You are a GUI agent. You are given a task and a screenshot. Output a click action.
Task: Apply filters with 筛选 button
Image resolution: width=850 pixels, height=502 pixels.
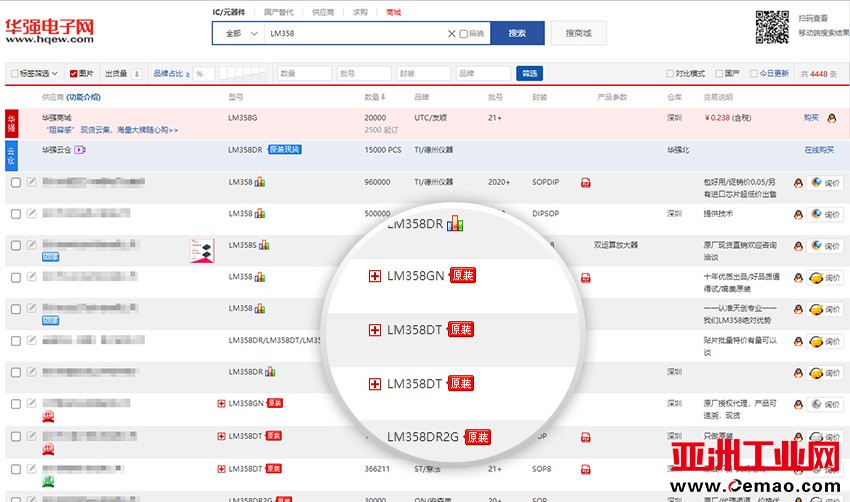[530, 73]
